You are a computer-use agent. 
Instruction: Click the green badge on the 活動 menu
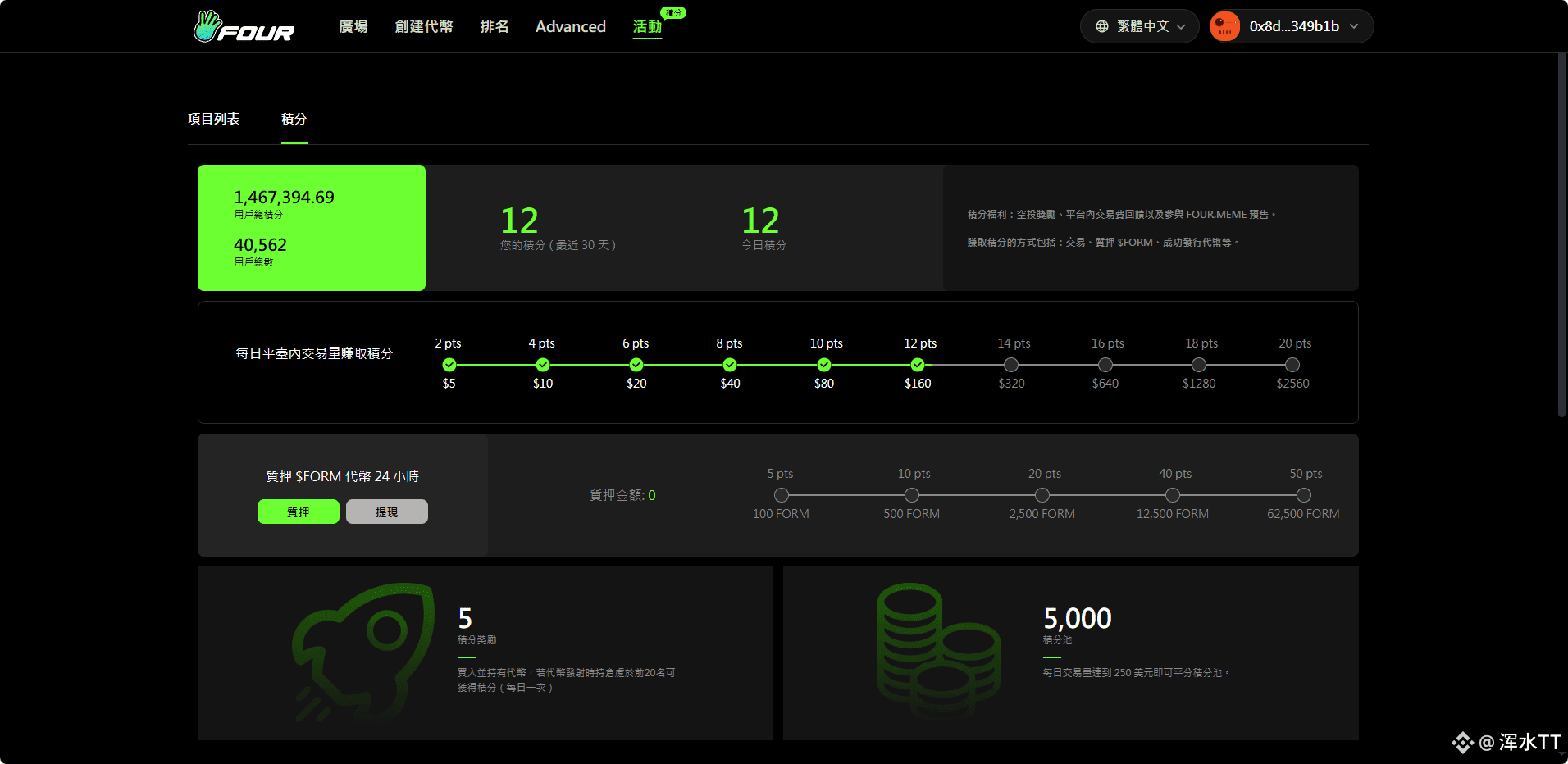click(673, 13)
